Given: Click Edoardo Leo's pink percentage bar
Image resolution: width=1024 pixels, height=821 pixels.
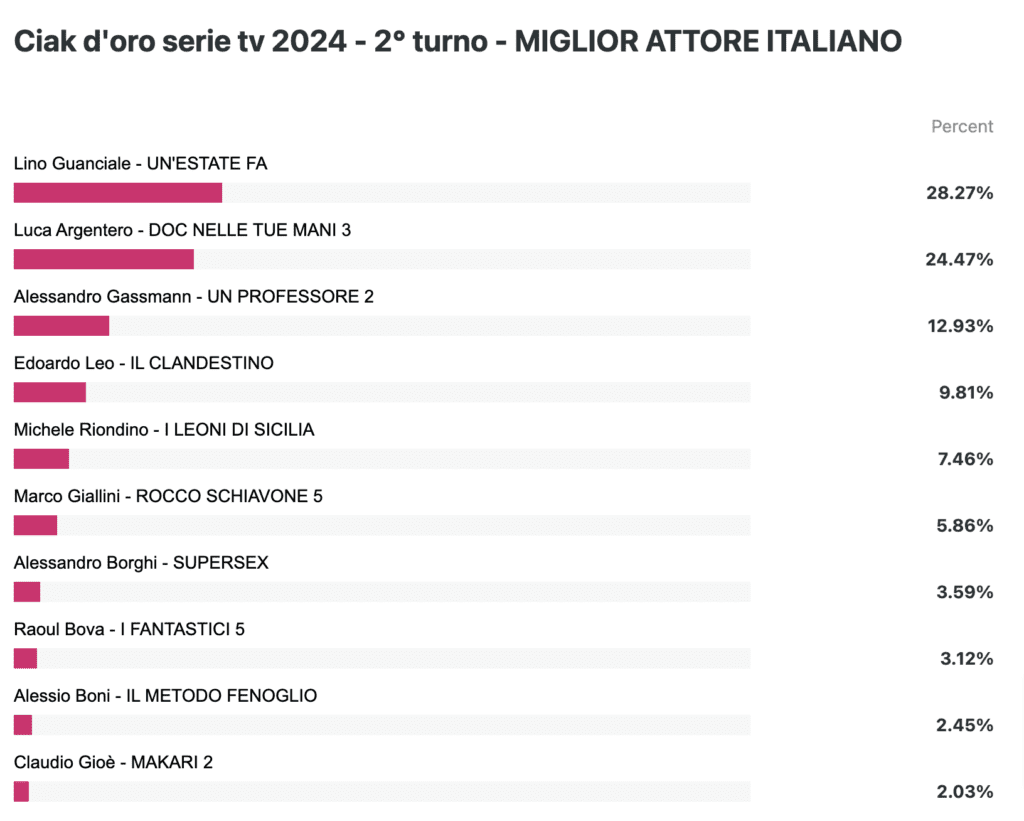Looking at the screenshot, I should (x=50, y=393).
